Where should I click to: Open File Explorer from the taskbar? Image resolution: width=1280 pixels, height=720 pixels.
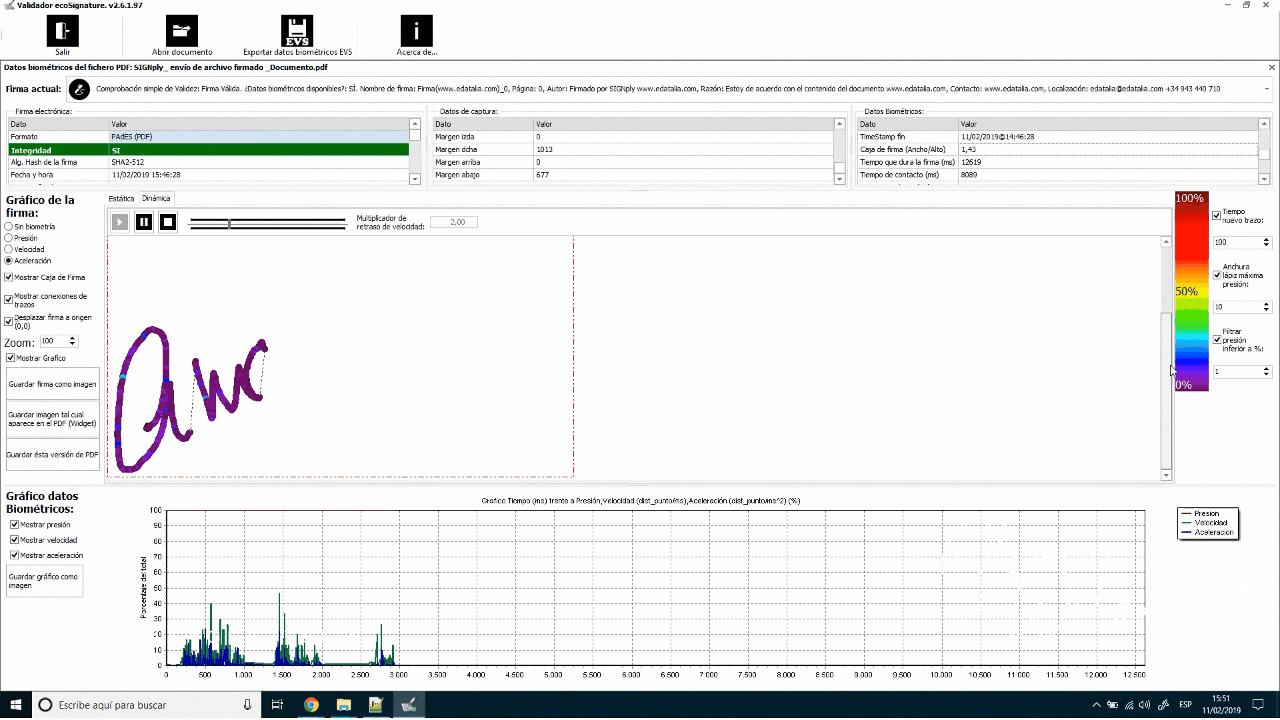[x=343, y=705]
